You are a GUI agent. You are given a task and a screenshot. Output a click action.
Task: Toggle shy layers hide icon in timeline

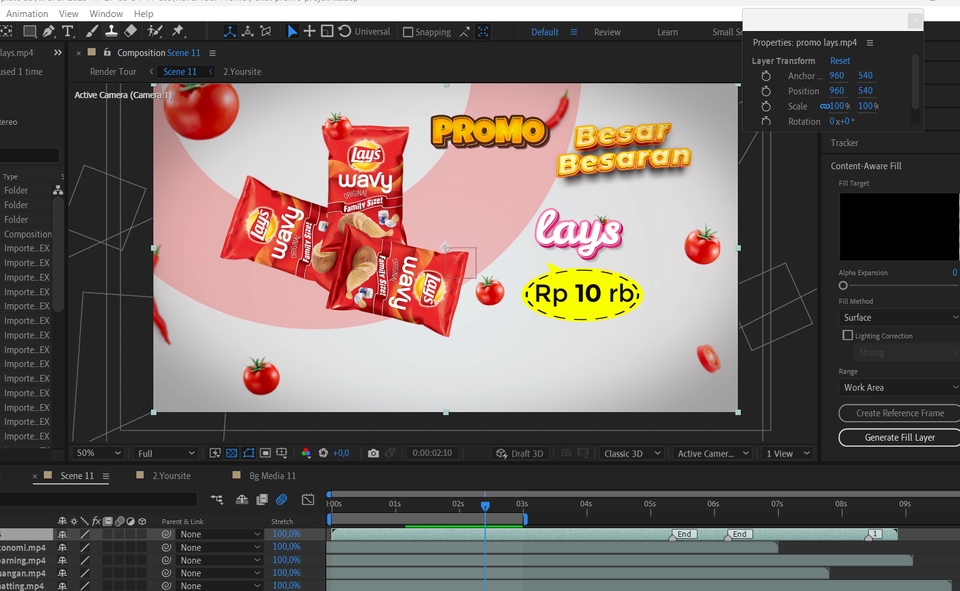242,500
